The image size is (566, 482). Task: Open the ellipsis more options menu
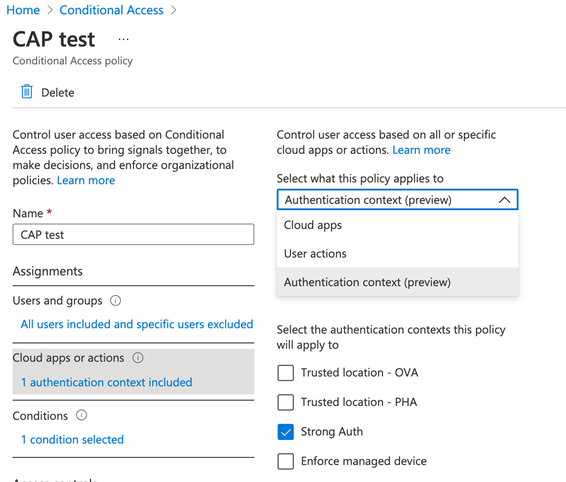[123, 39]
